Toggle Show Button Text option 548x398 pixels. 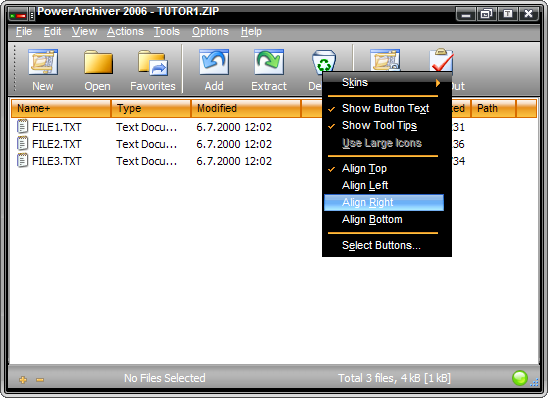(384, 108)
